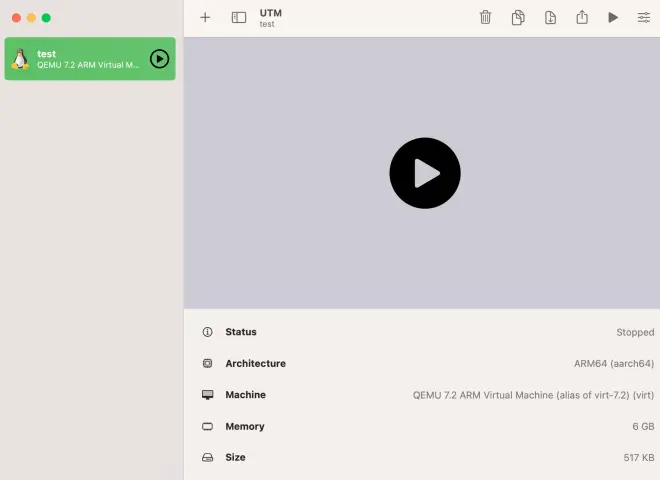
Task: Click the Status label
Action: click(241, 332)
